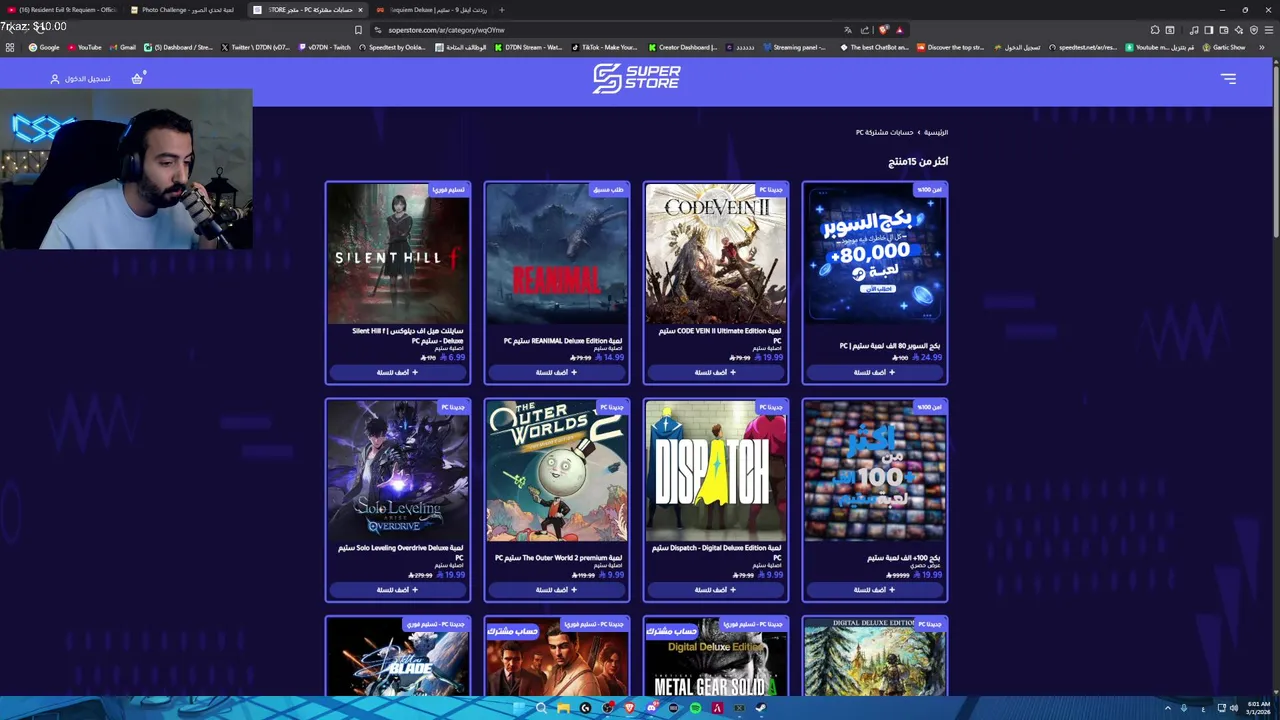
Task: Open Dispatch Digital Deluxe Edition title link
Action: [x=716, y=552]
